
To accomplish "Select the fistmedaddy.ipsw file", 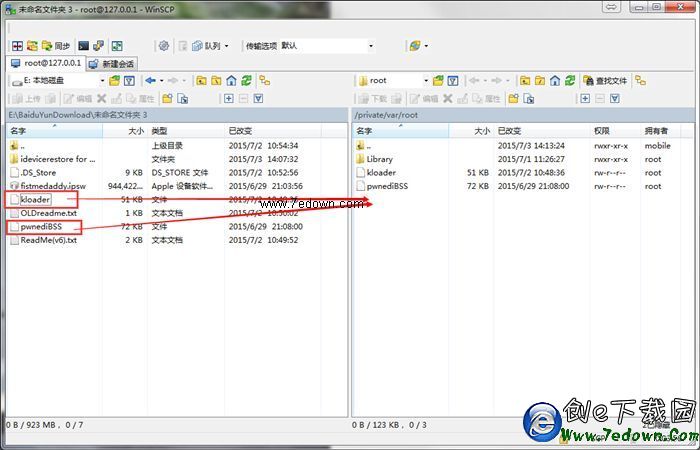I will (47, 186).
